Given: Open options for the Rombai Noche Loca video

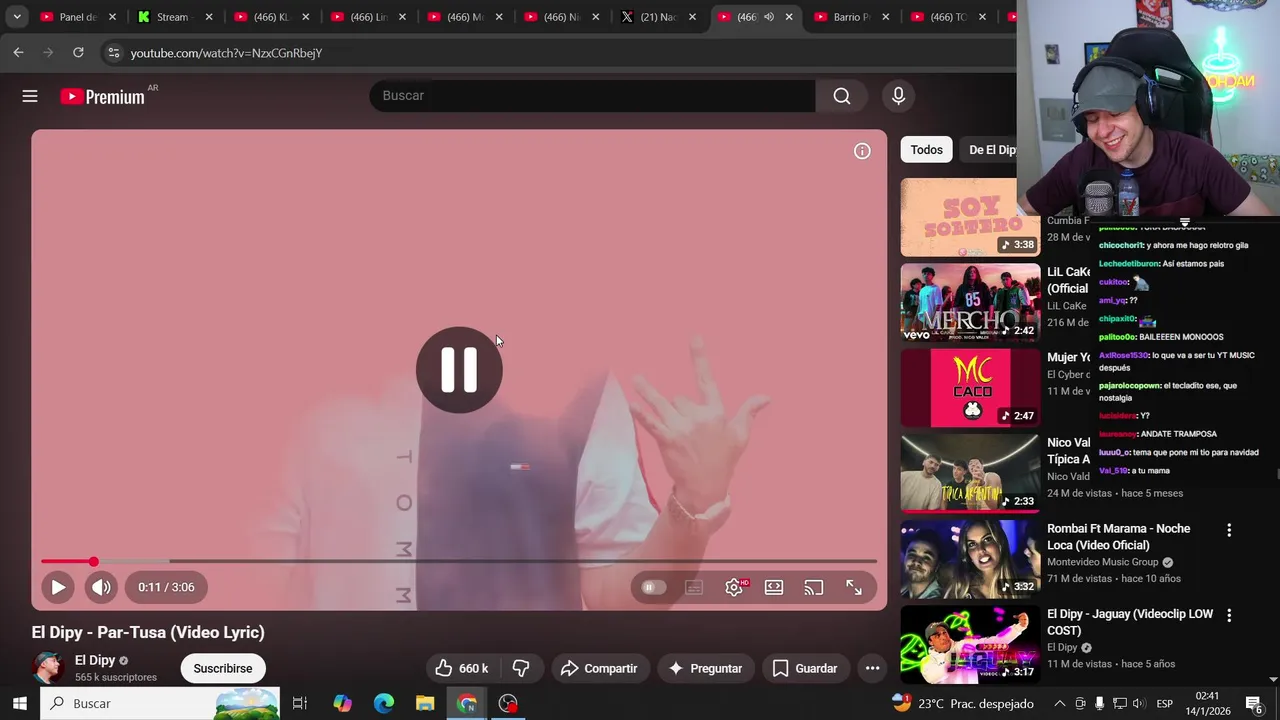Looking at the screenshot, I should point(1229,530).
